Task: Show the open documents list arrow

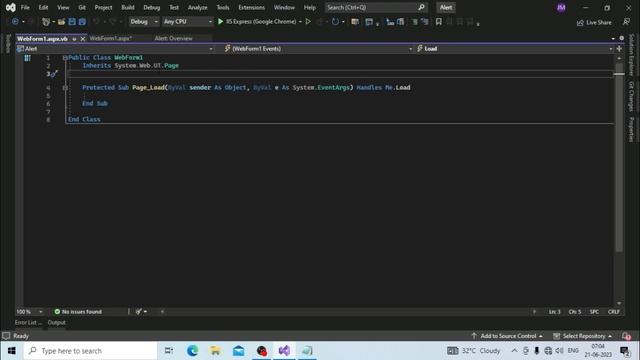Action: point(613,38)
